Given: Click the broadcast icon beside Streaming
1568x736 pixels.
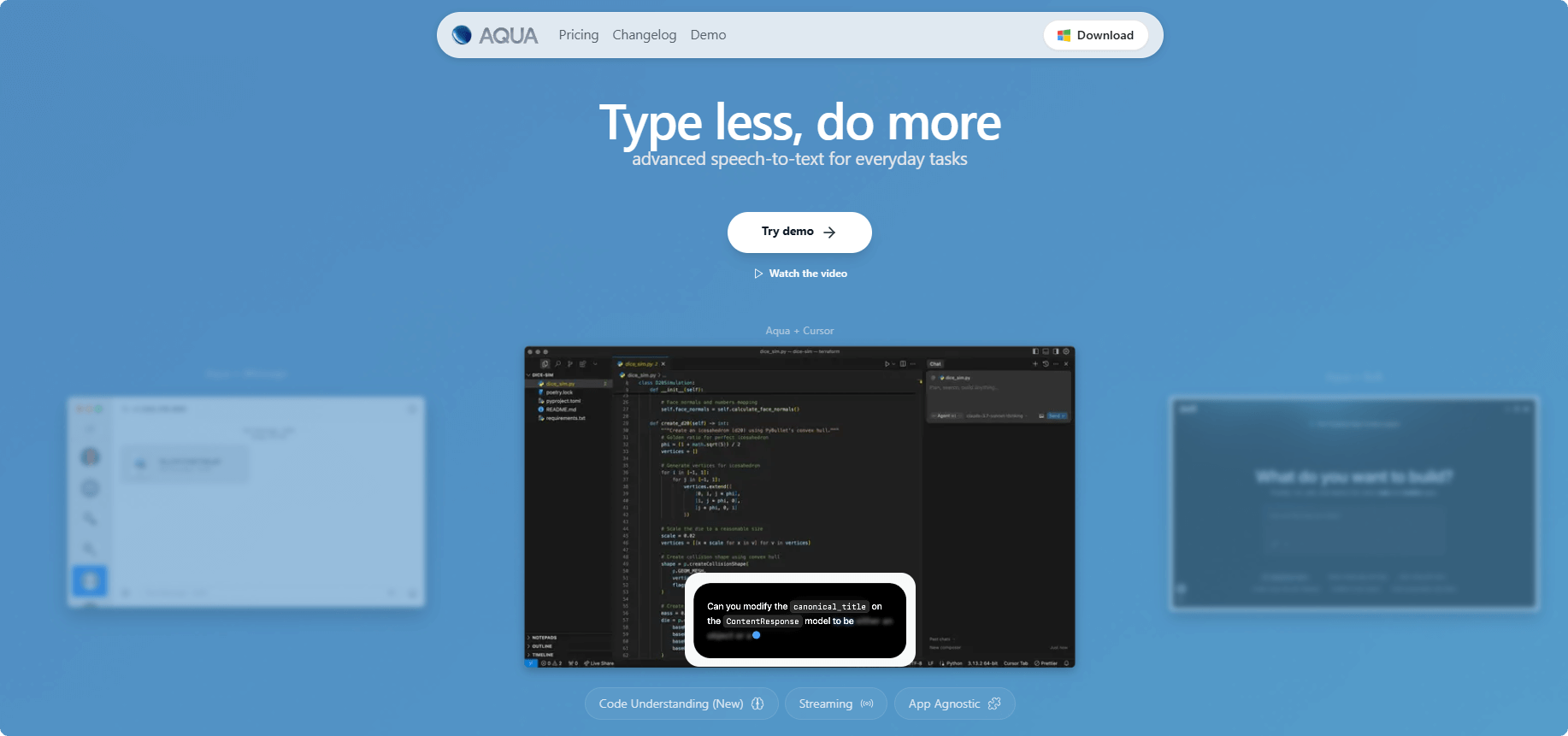Looking at the screenshot, I should (867, 704).
